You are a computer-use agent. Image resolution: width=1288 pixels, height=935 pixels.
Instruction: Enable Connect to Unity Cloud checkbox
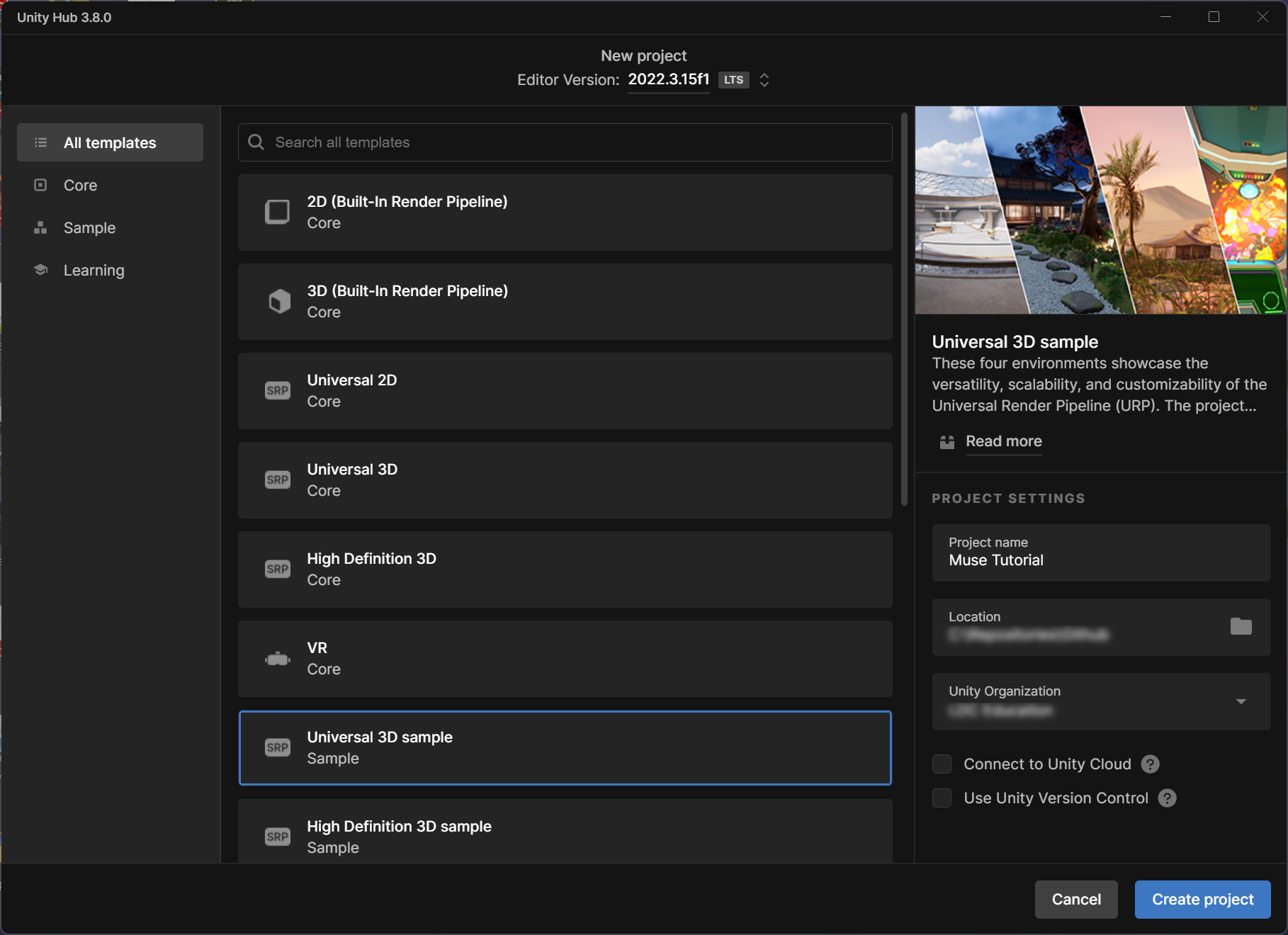pyautogui.click(x=942, y=764)
